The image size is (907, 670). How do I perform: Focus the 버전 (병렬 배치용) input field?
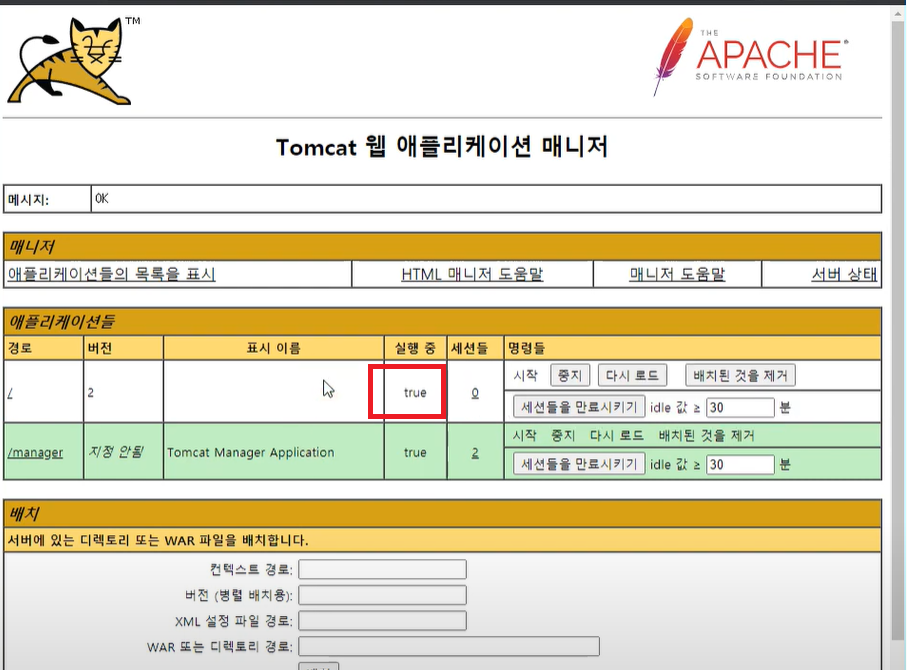tap(382, 595)
